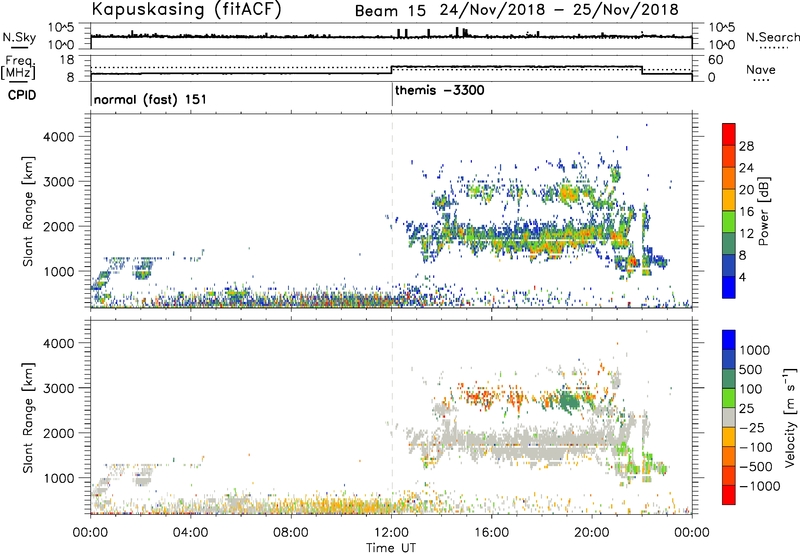The image size is (800, 554).
Task: Click the '60' Nave axis tick
Action: click(x=715, y=60)
